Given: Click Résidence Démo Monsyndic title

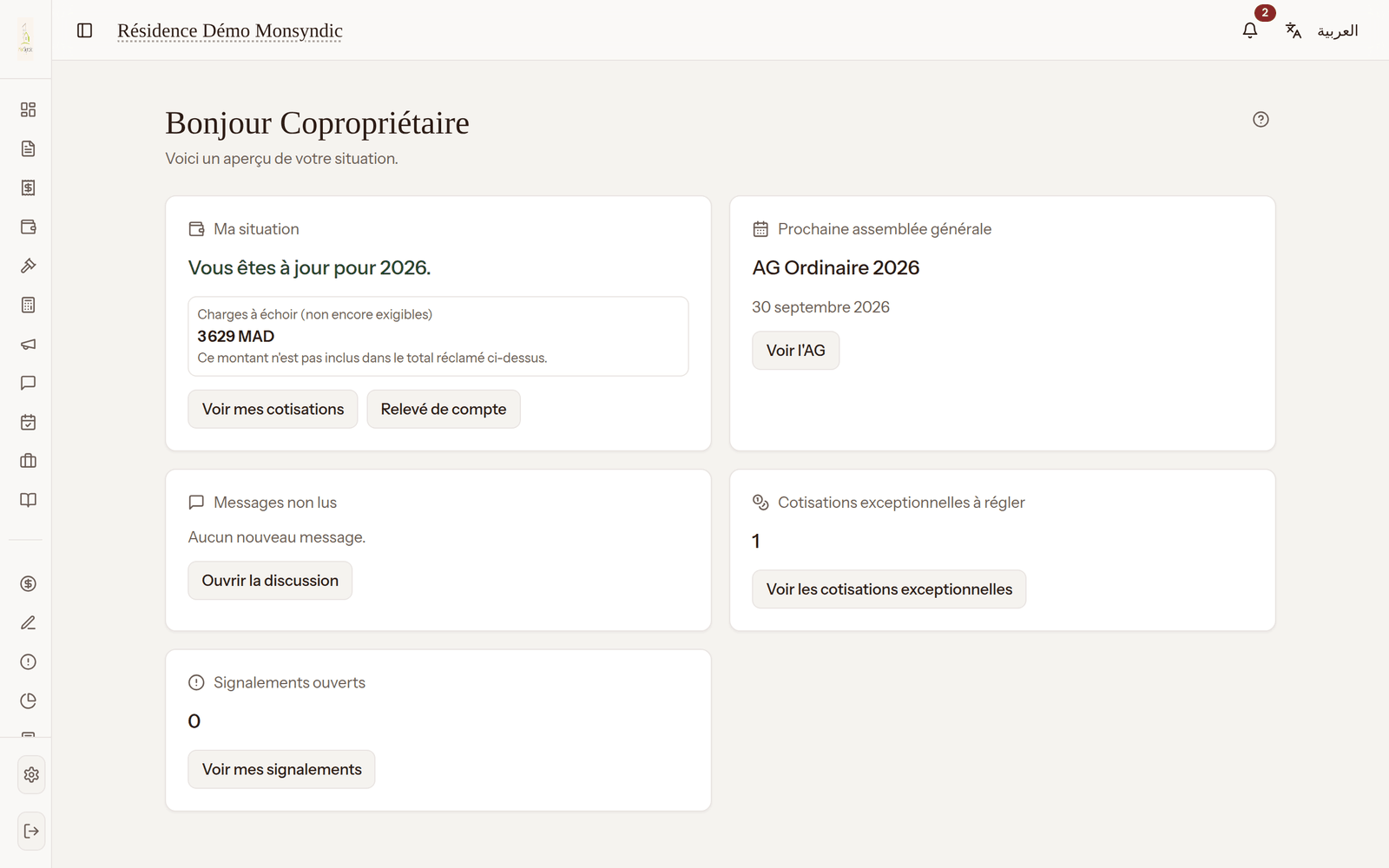Looking at the screenshot, I should tap(230, 30).
